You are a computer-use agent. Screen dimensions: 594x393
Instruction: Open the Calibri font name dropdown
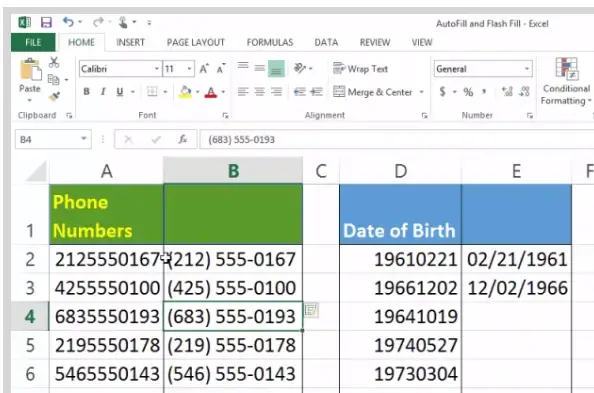pos(157,69)
